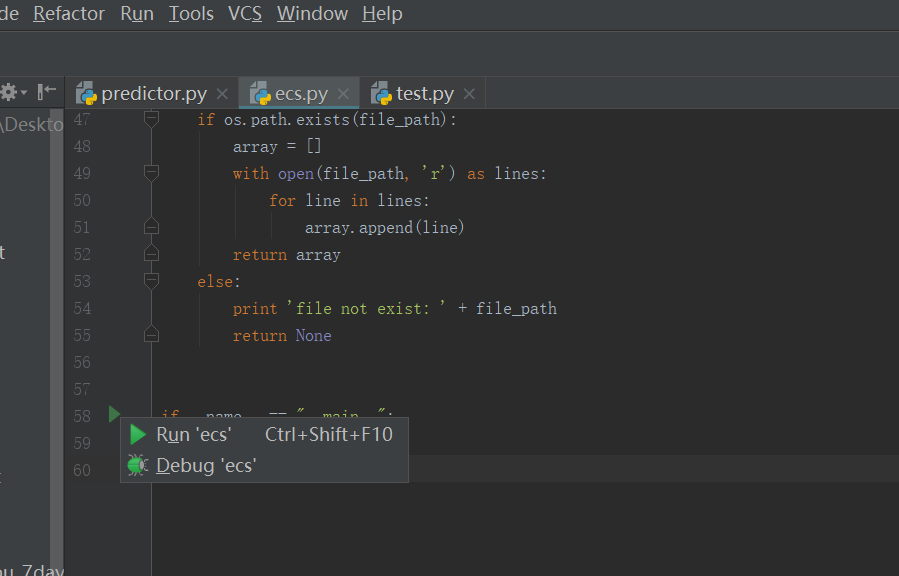Click 'for line in lines:' code
This screenshot has height=576, width=899.
pyautogui.click(x=349, y=201)
